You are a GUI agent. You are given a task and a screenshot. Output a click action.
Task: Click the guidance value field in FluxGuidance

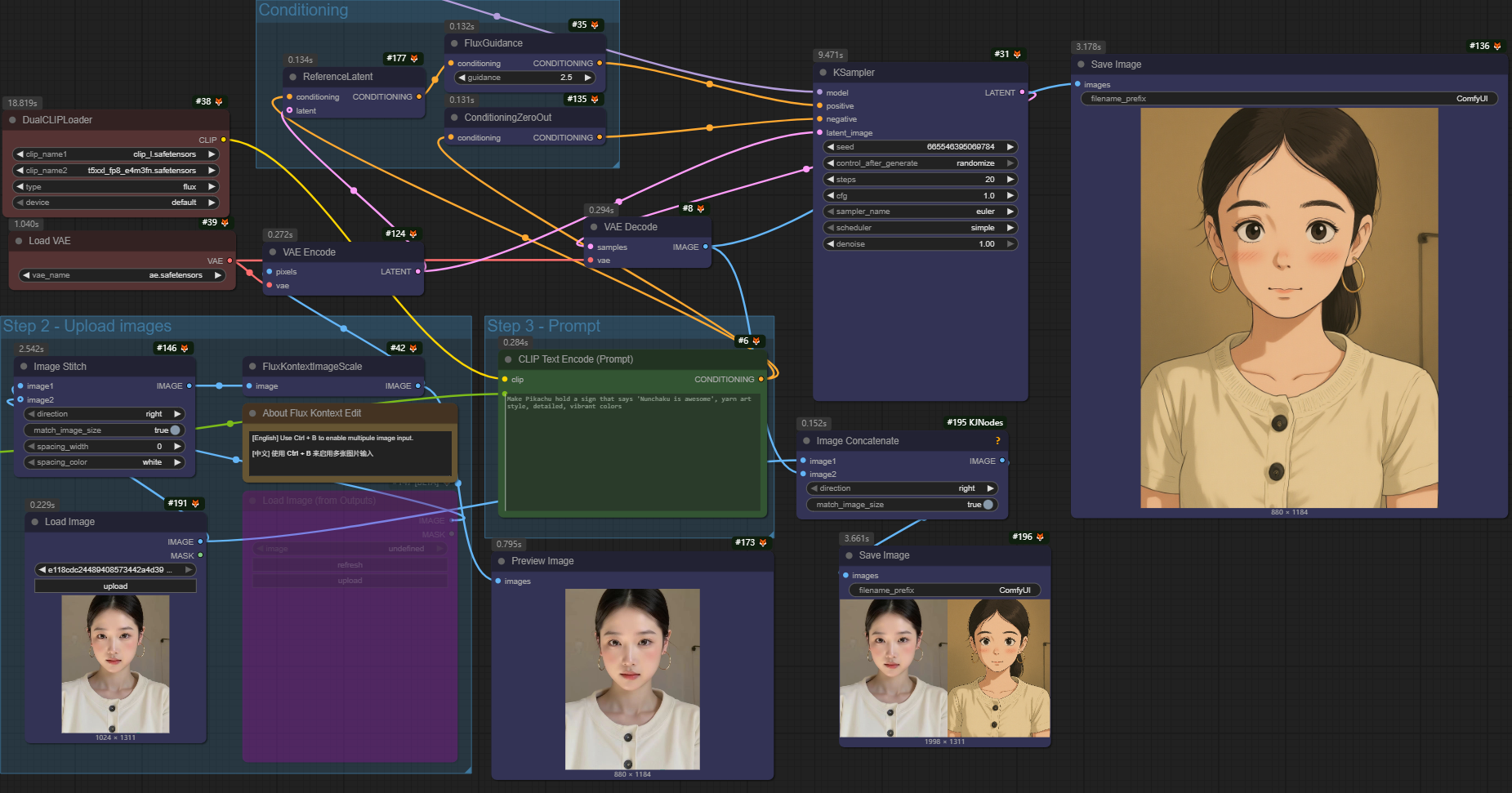pyautogui.click(x=523, y=78)
